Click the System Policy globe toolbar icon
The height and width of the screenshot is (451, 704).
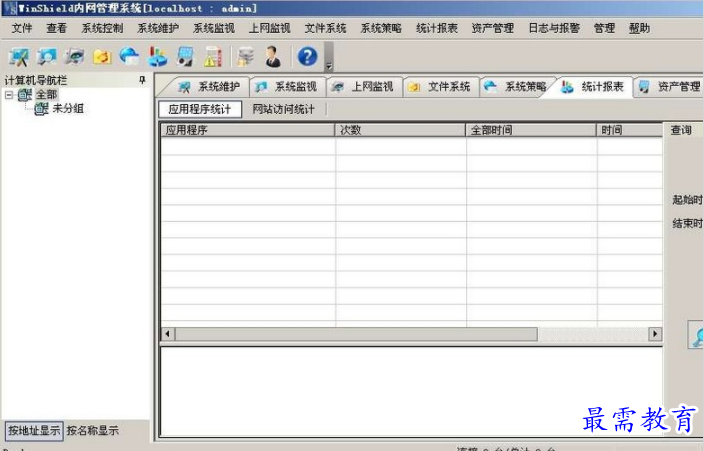pos(129,57)
